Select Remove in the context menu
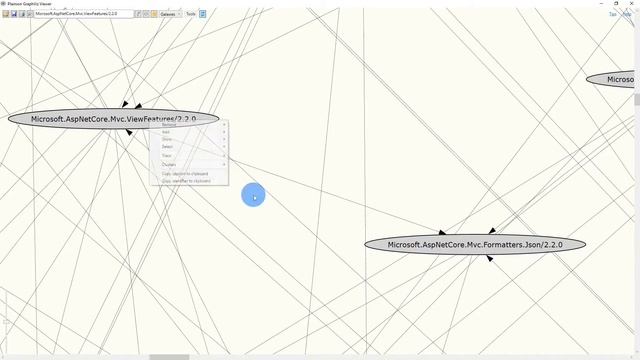640x360 pixels. click(190, 124)
